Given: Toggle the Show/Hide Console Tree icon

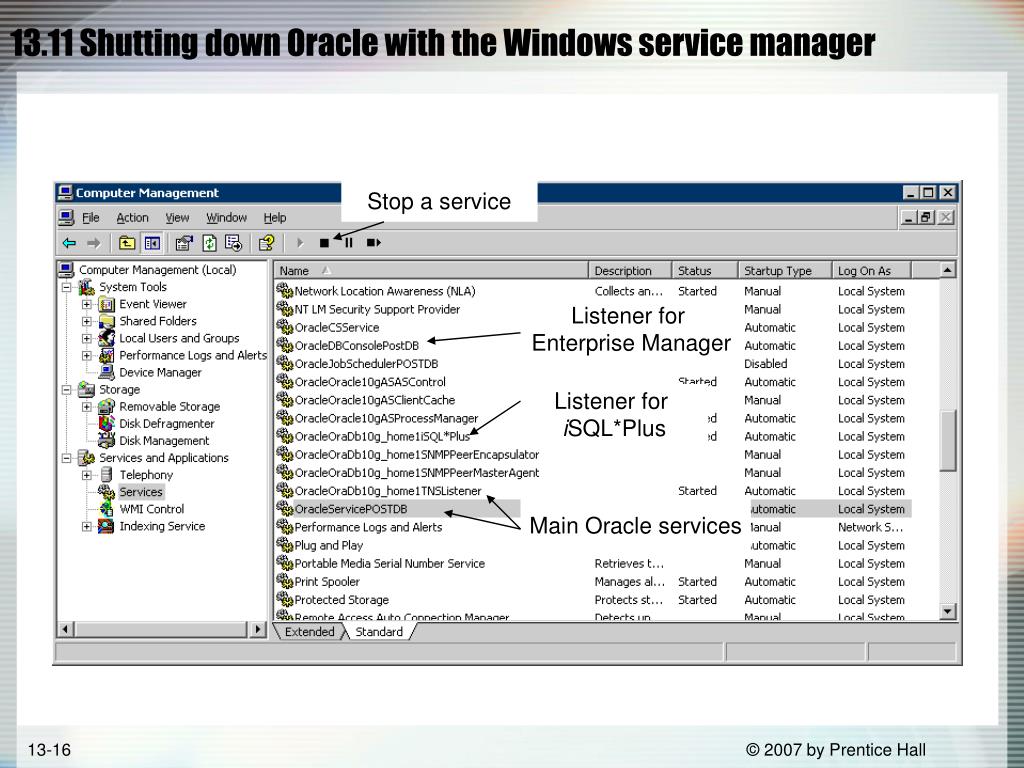Looking at the screenshot, I should [152, 243].
